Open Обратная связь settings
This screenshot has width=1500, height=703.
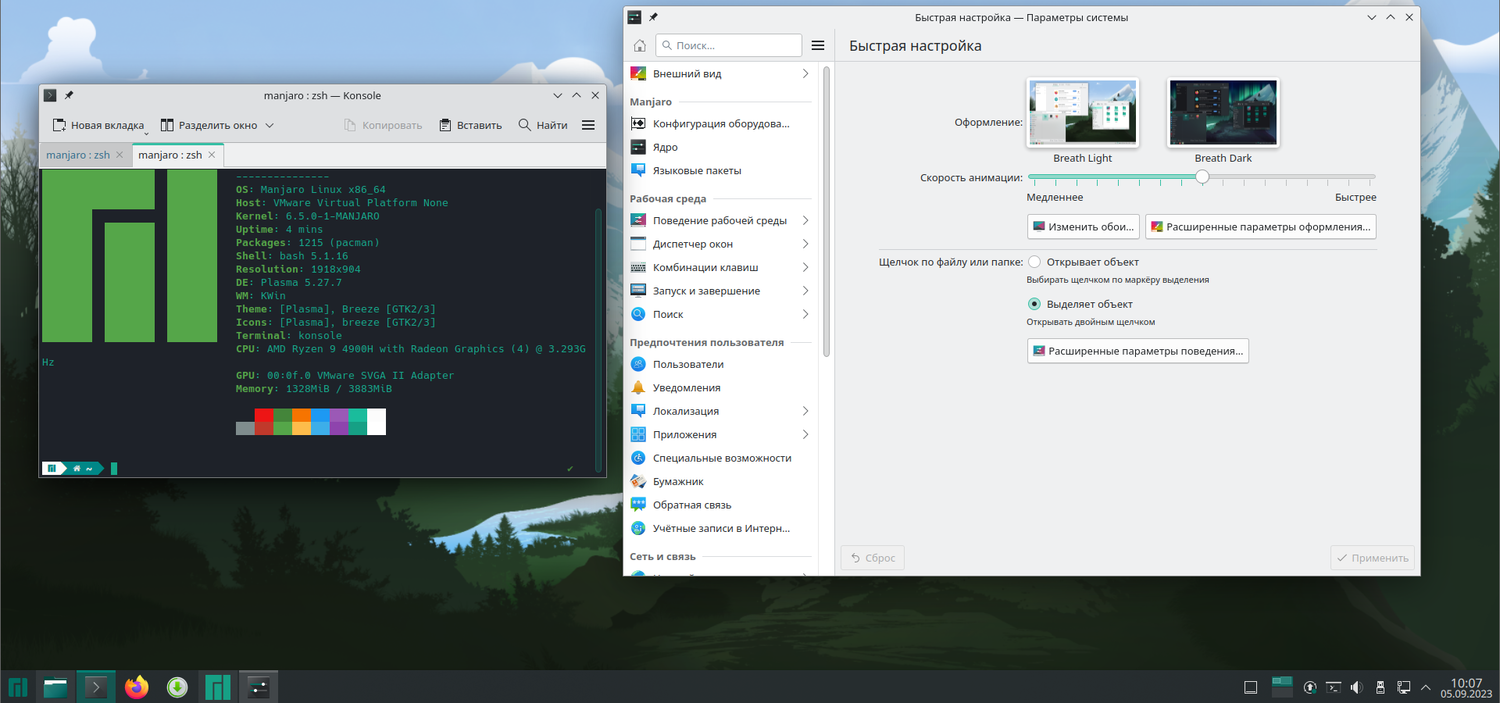click(720, 505)
